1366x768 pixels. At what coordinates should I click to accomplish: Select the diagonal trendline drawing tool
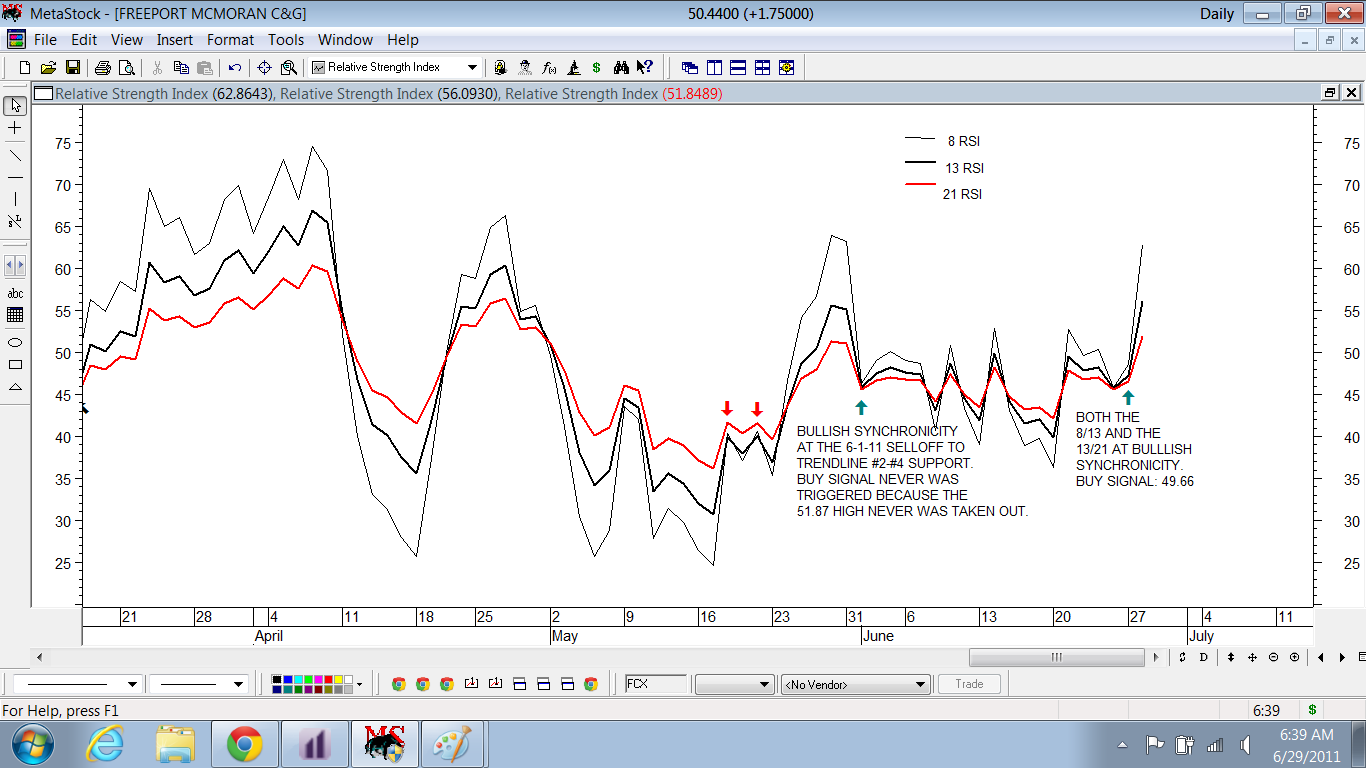15,155
